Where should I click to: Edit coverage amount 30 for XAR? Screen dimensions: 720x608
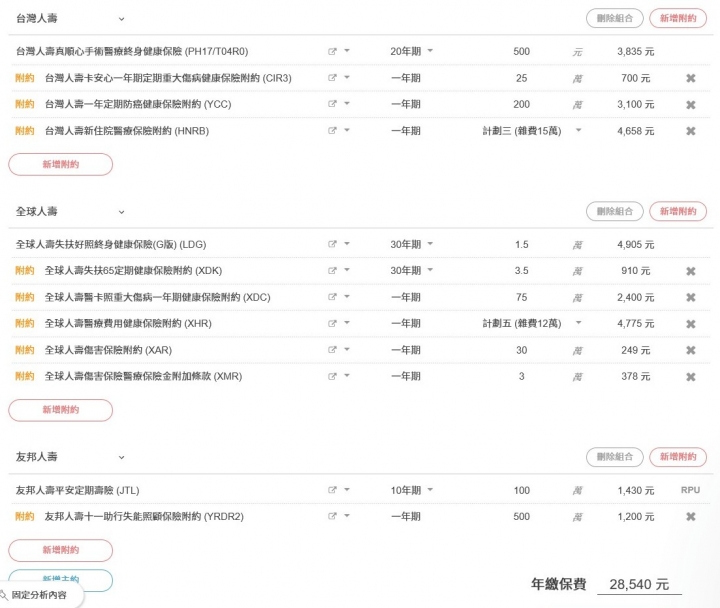(521, 350)
